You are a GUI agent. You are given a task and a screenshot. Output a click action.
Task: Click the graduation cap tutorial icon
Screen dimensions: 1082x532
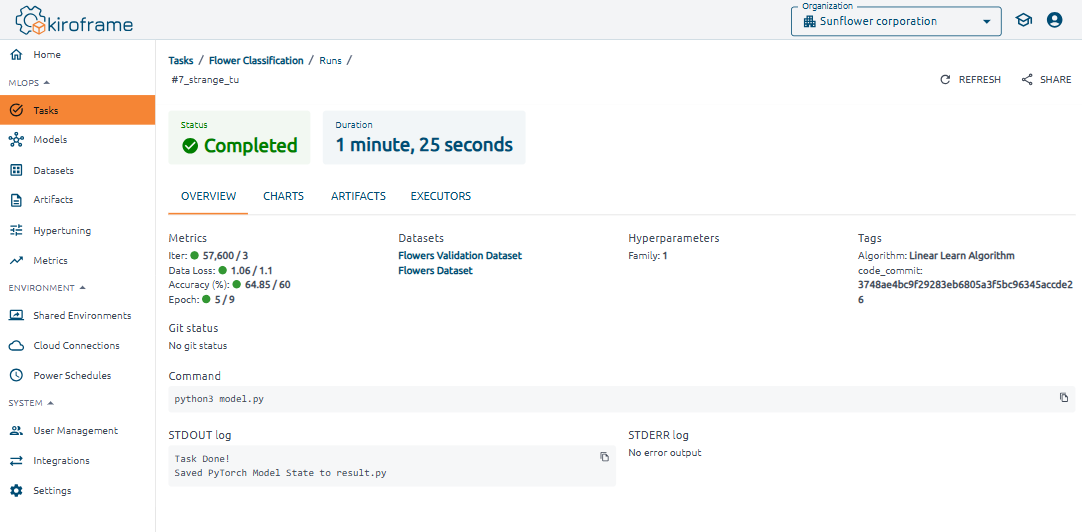coord(1023,20)
